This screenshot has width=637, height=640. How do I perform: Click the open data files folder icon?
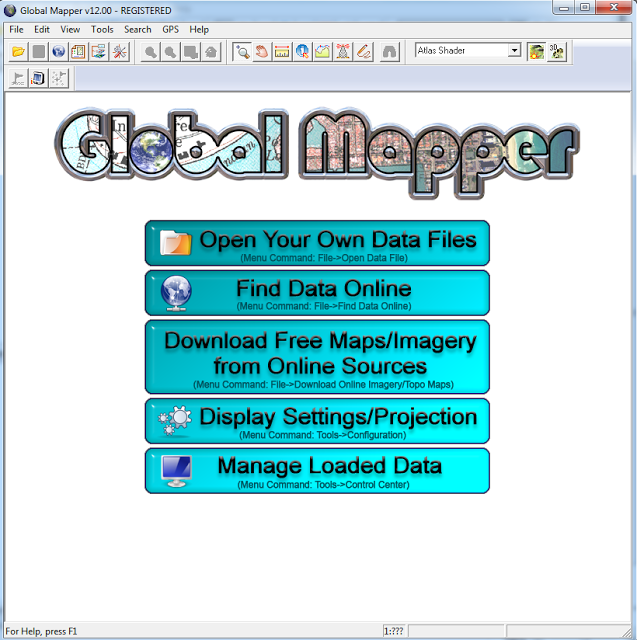tap(18, 52)
